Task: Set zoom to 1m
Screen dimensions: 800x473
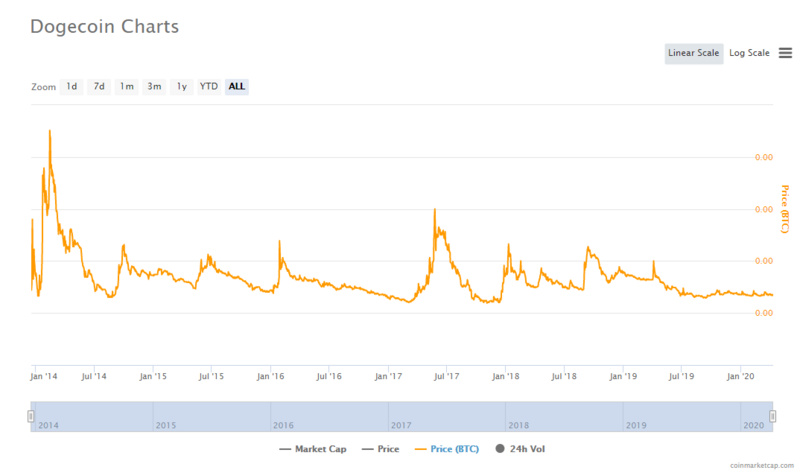Action: click(127, 87)
